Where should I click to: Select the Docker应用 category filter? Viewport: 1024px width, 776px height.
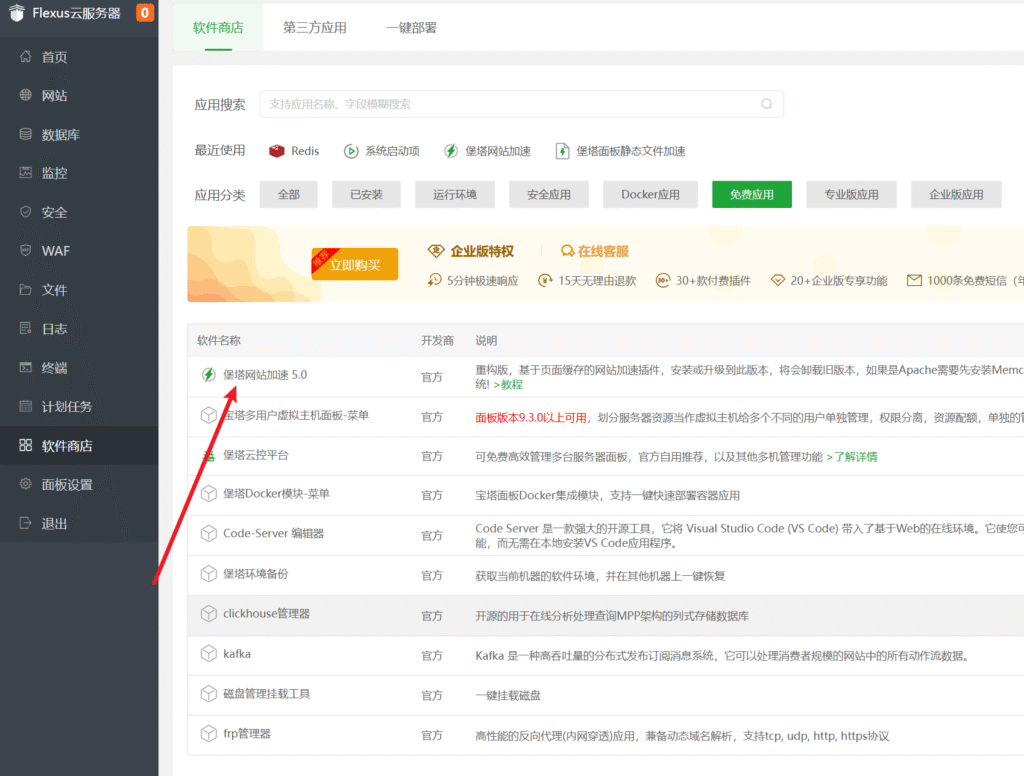point(650,194)
